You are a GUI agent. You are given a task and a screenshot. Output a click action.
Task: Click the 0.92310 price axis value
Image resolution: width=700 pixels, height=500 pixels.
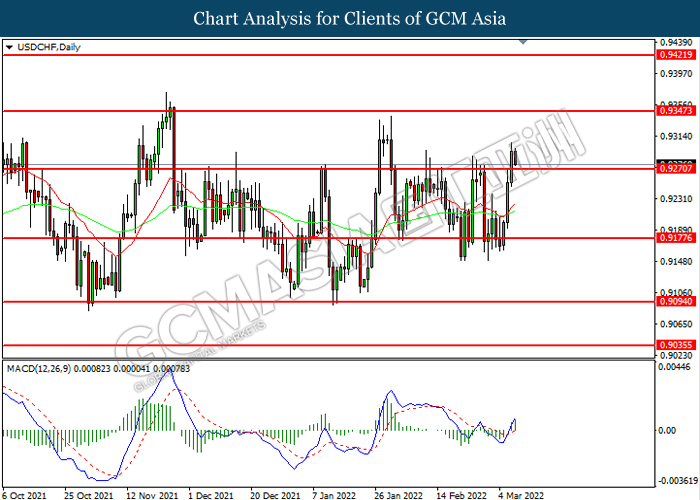click(676, 199)
